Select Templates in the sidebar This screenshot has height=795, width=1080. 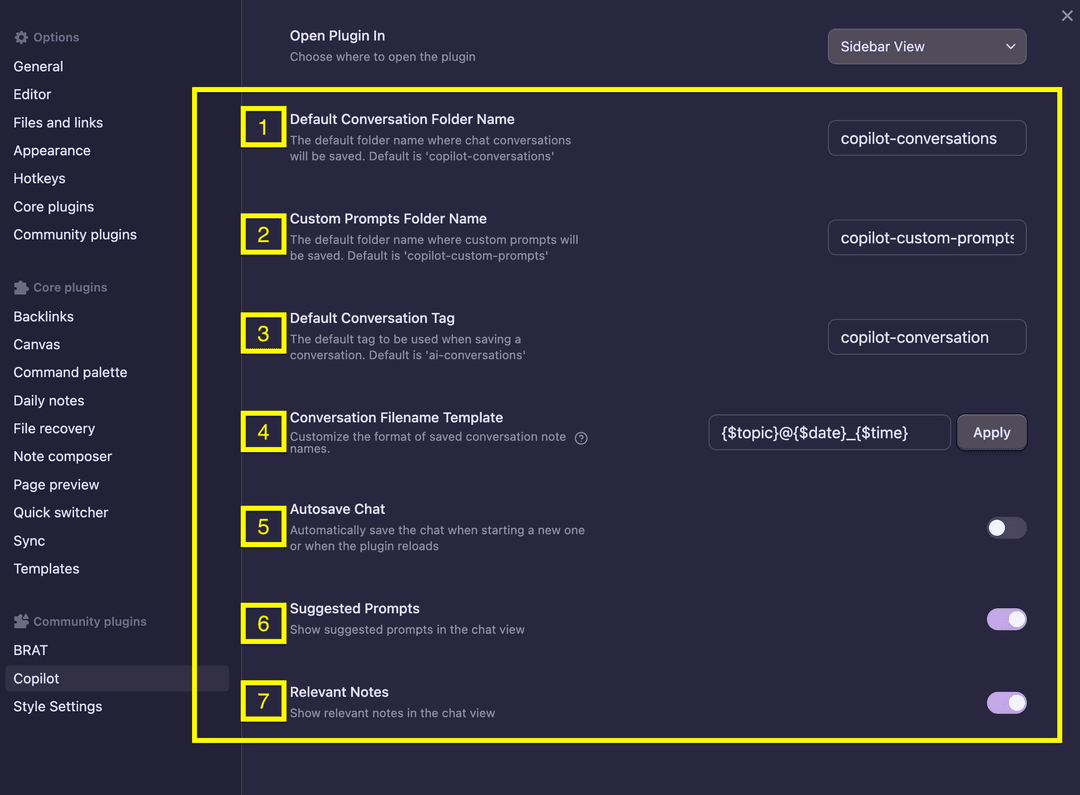point(45,568)
